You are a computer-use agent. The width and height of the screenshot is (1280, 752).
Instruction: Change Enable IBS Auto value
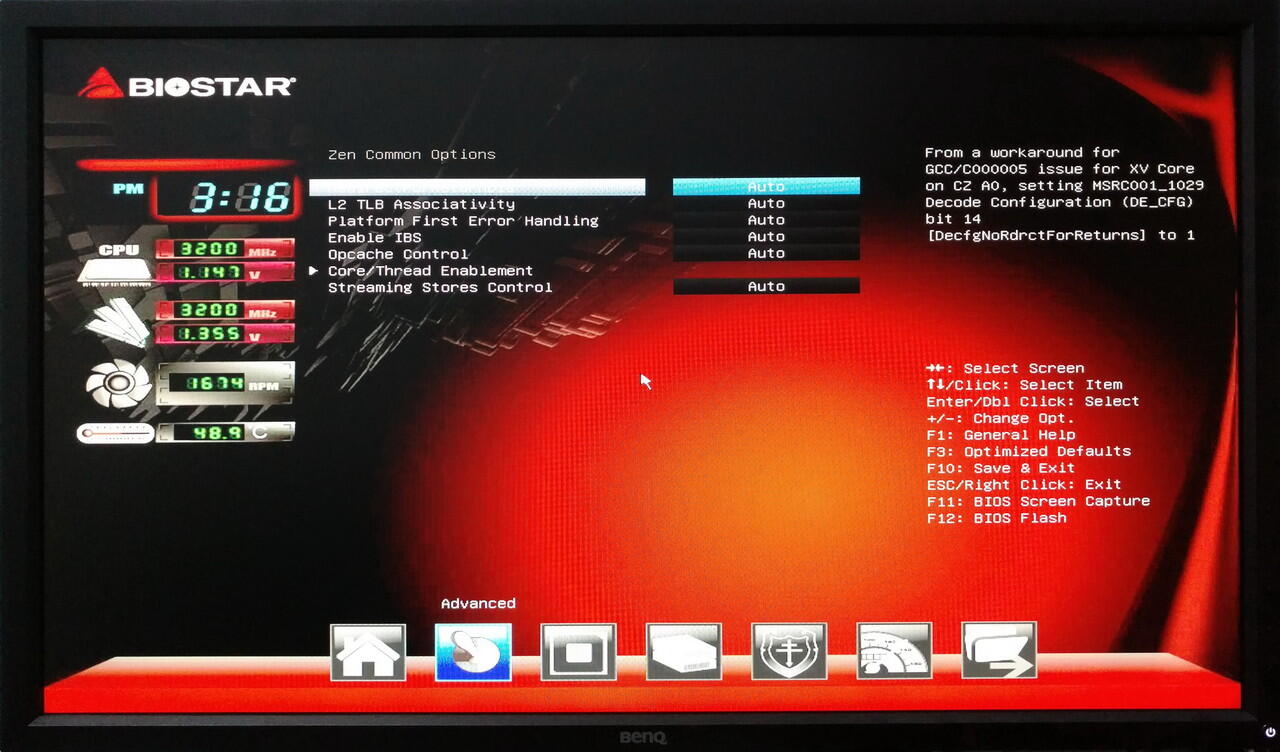766,237
